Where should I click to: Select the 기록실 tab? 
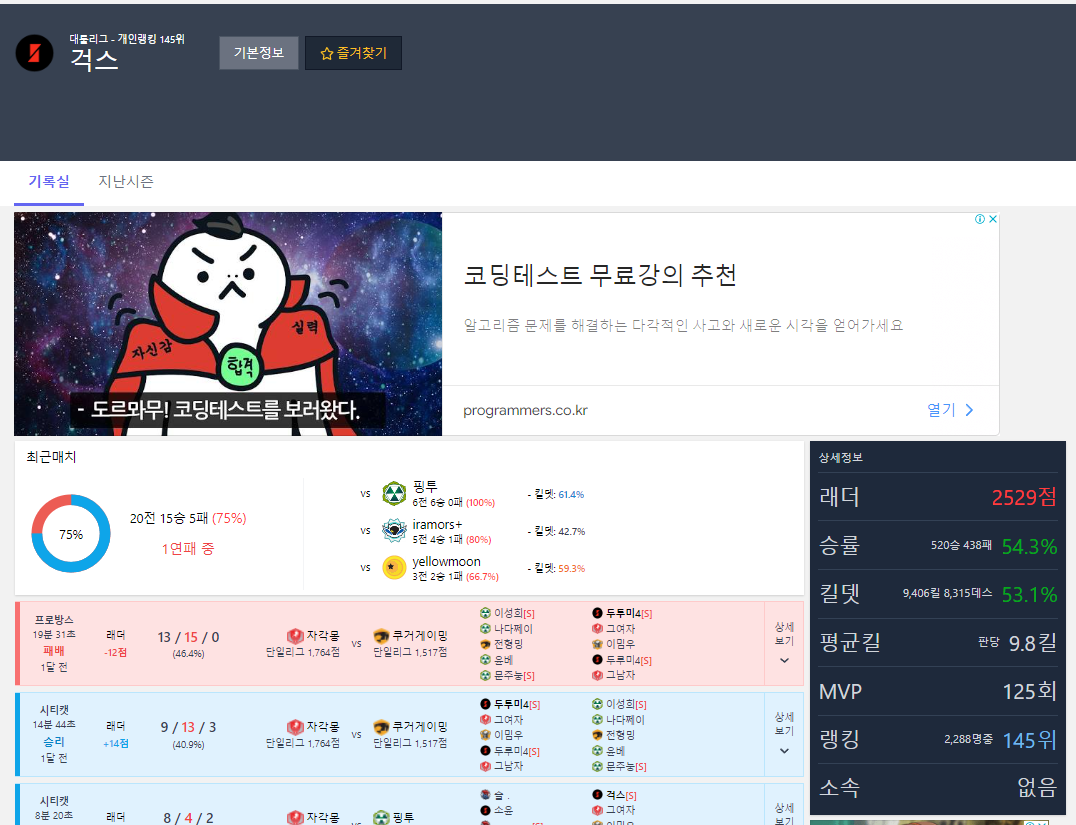pyautogui.click(x=49, y=182)
